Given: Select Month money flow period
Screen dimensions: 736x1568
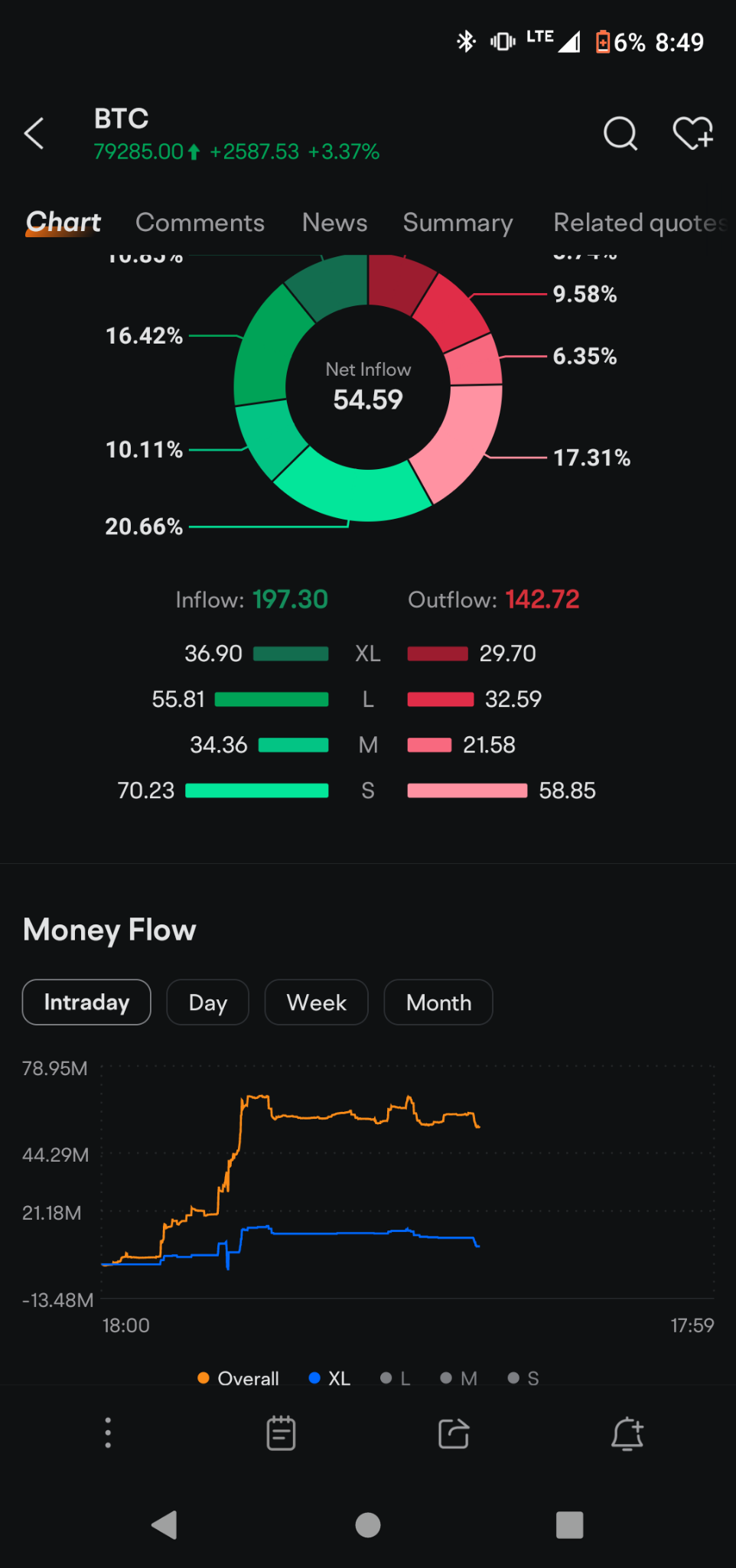Looking at the screenshot, I should click(x=438, y=1002).
